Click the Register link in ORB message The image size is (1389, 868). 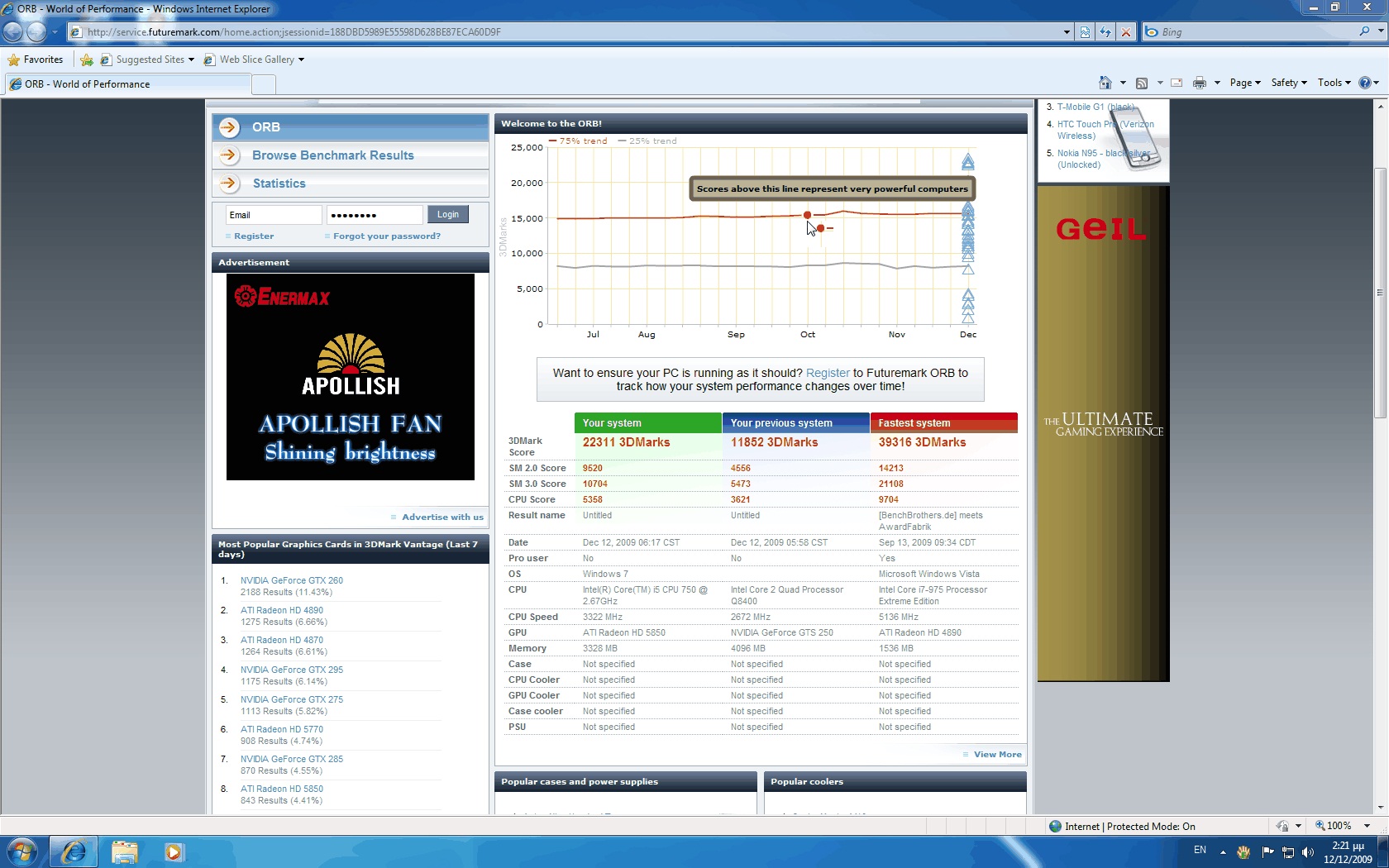tap(828, 374)
